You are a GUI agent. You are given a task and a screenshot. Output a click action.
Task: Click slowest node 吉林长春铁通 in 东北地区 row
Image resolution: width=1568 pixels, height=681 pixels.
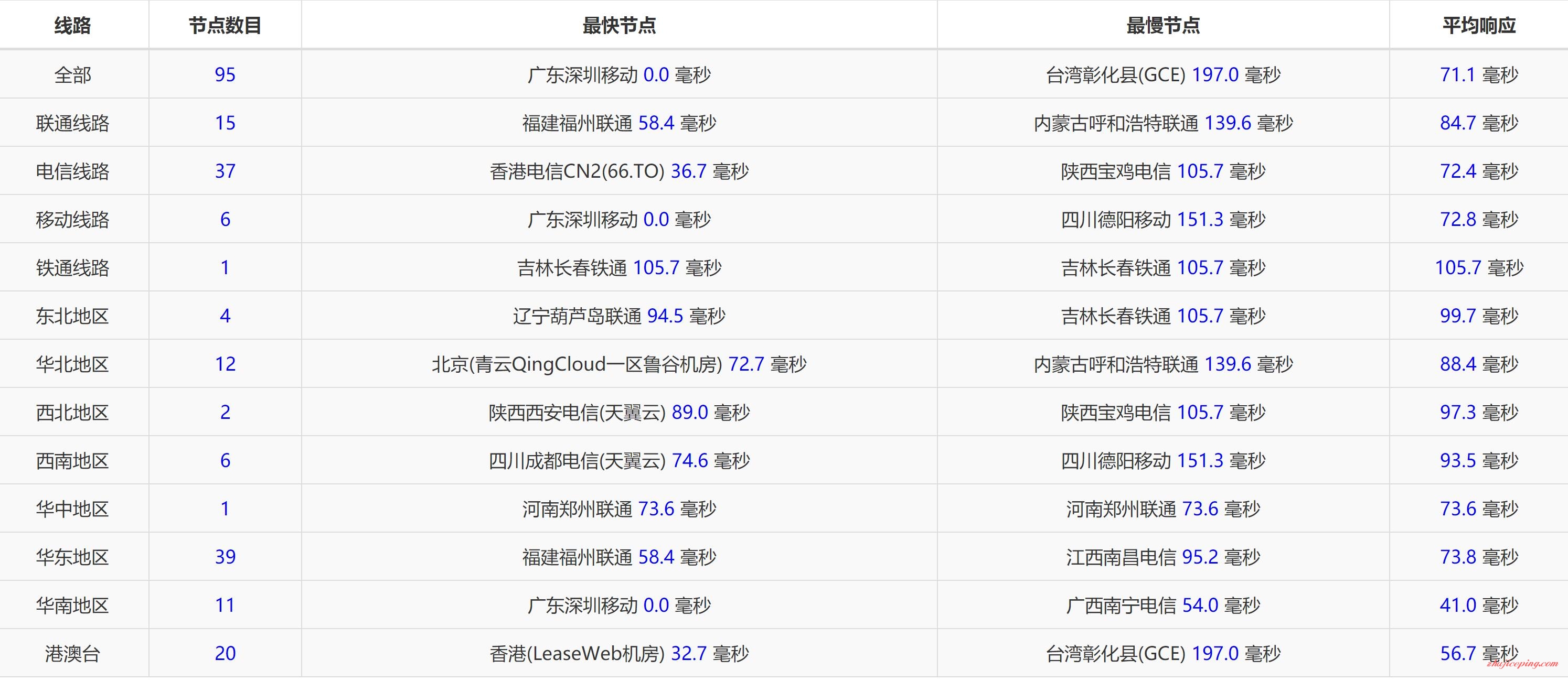[x=1116, y=316]
